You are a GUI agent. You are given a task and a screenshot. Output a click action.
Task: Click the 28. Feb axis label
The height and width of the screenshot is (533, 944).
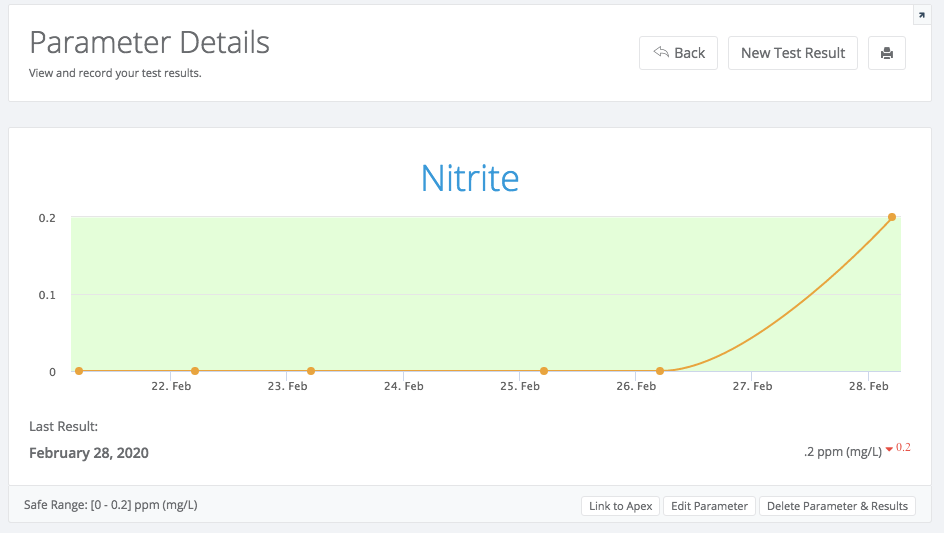point(868,386)
